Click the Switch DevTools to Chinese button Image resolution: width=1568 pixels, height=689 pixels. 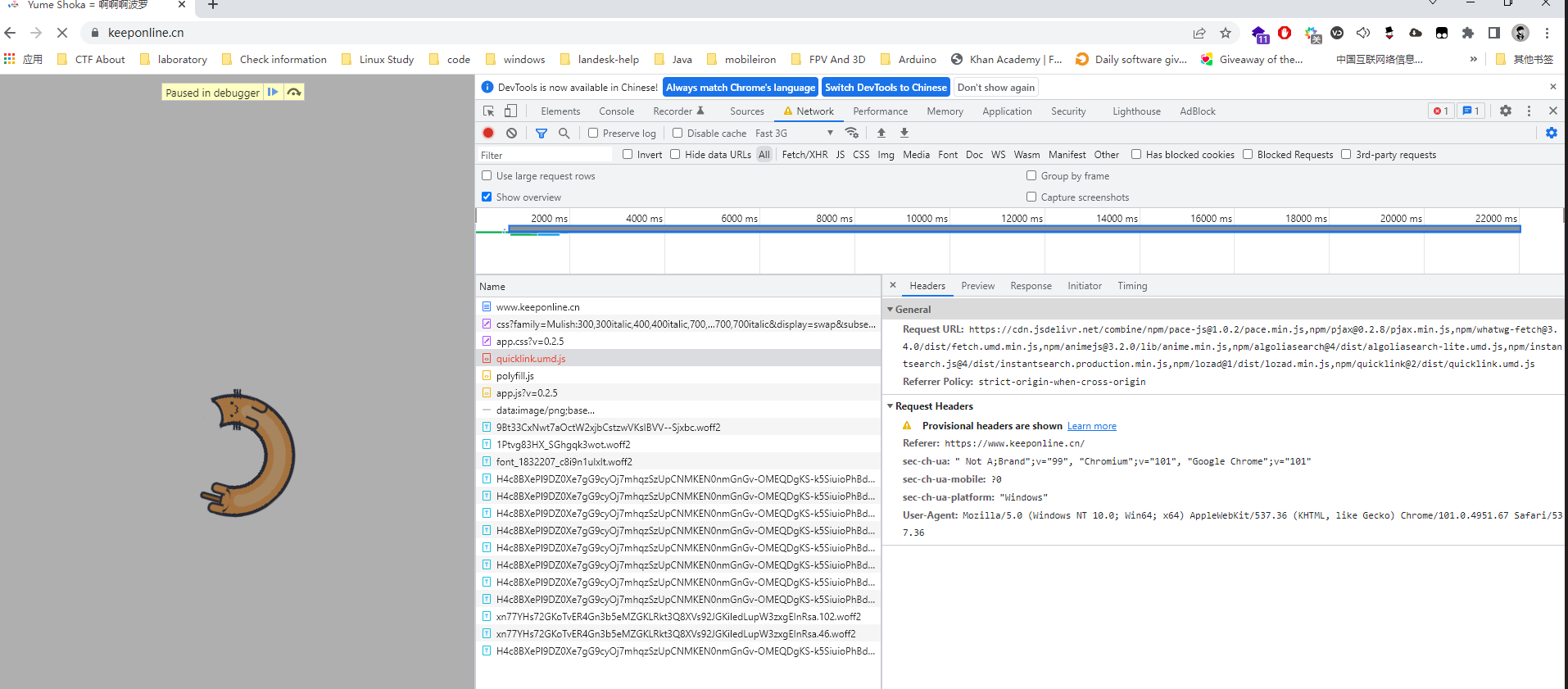(x=885, y=88)
